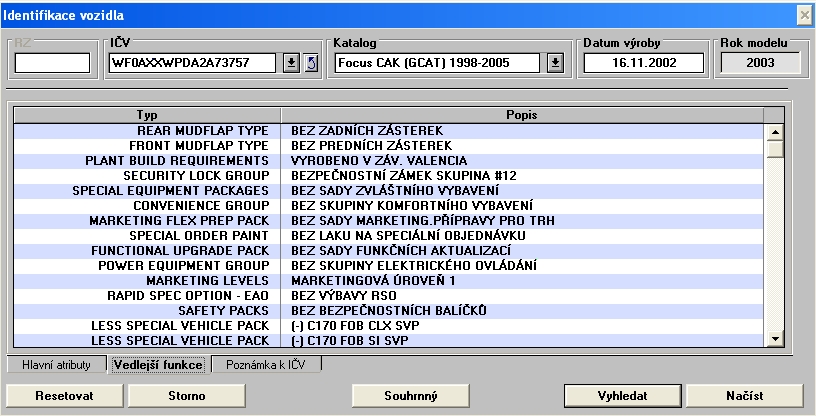
Task: Click the scrollbar down arrow in table
Action: coord(774,340)
